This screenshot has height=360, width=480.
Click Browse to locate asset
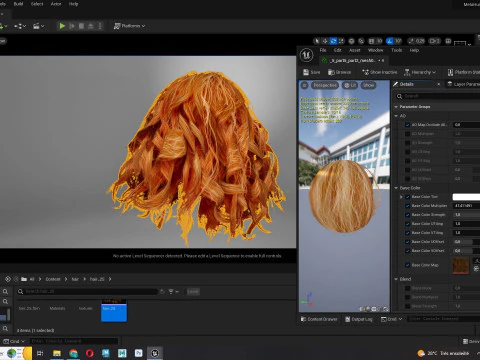click(339, 72)
